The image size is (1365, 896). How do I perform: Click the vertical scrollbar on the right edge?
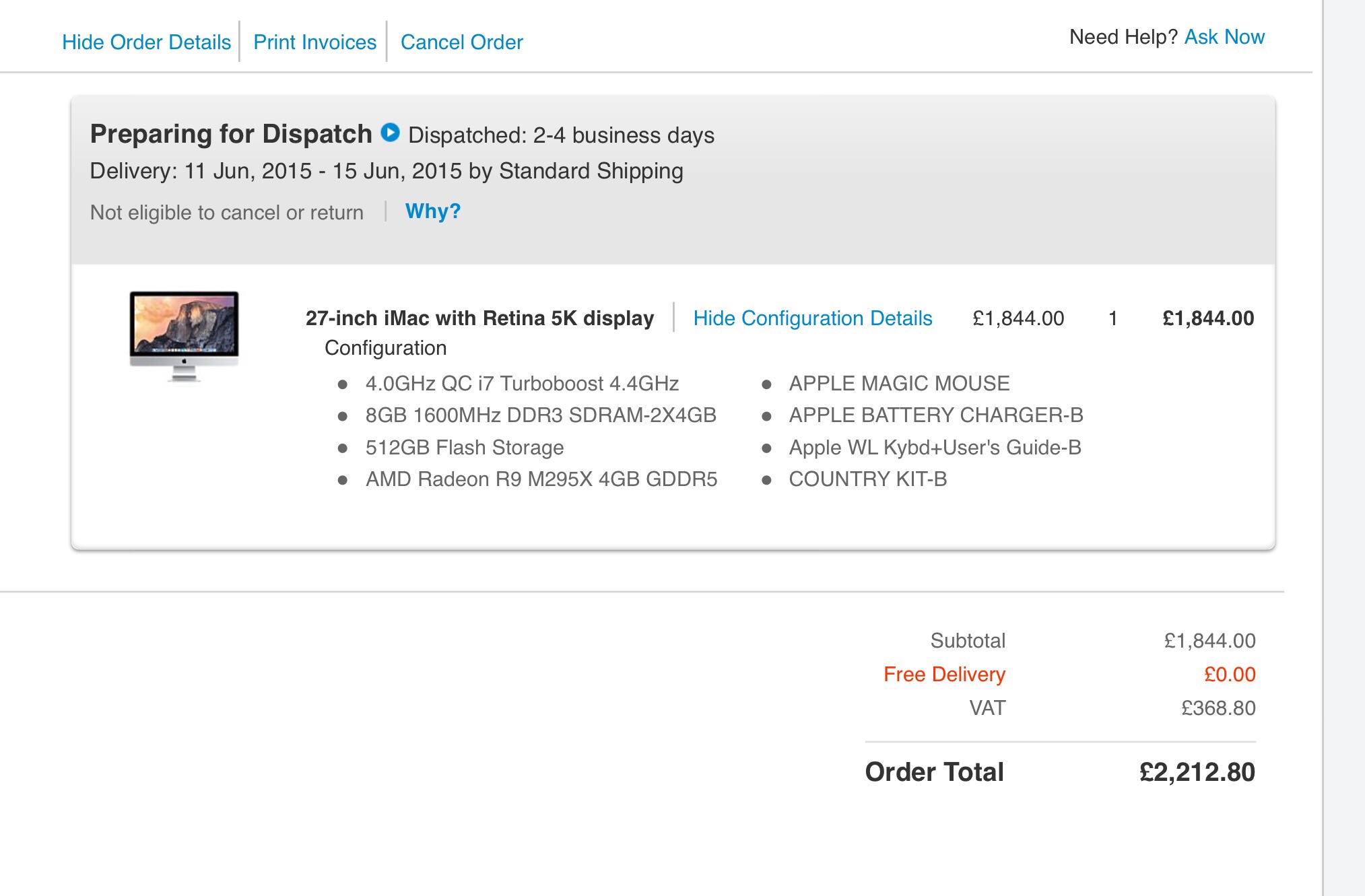pos(1343,448)
